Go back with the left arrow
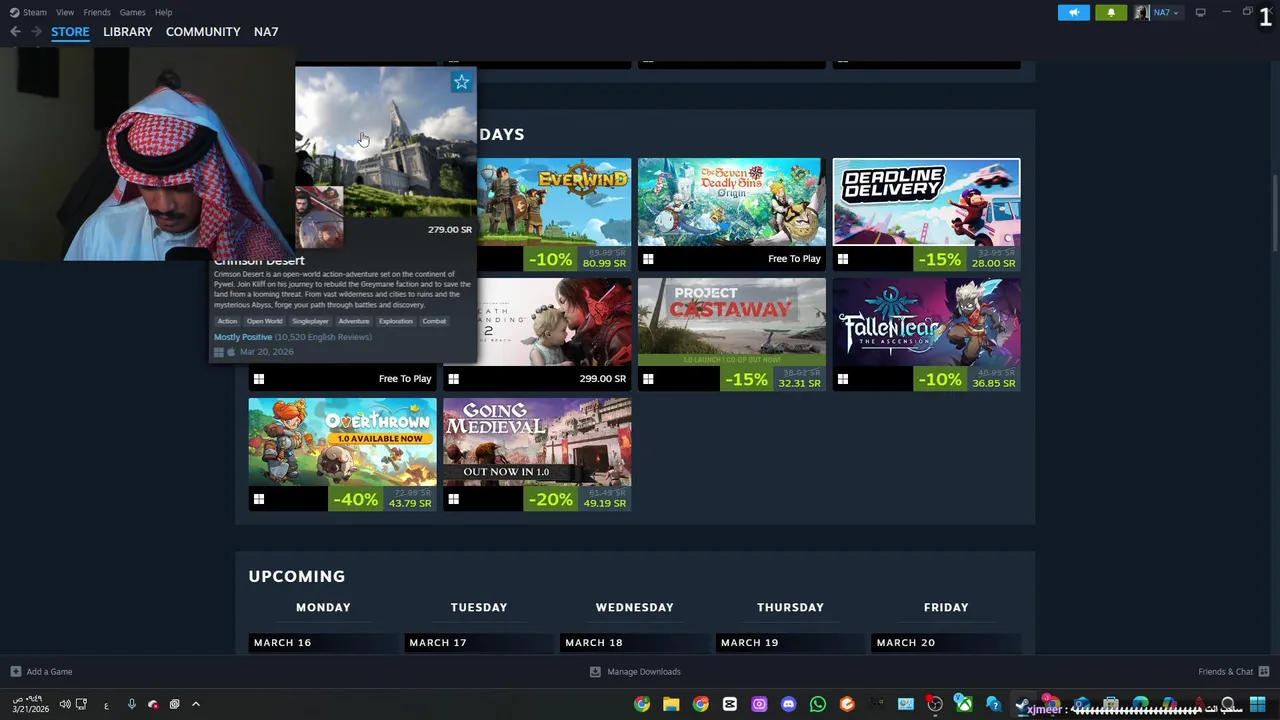The image size is (1280, 720). pos(15,32)
